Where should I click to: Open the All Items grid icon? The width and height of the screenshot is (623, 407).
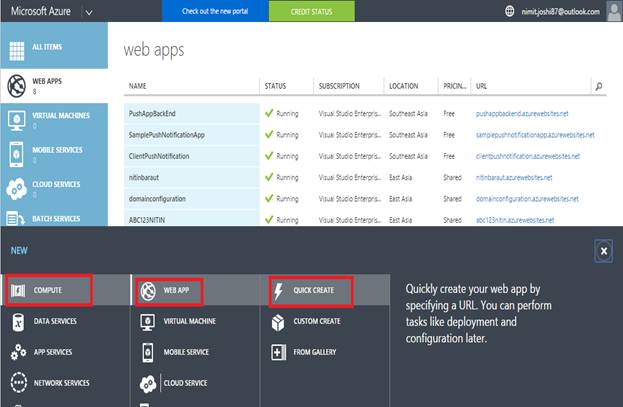(17, 51)
